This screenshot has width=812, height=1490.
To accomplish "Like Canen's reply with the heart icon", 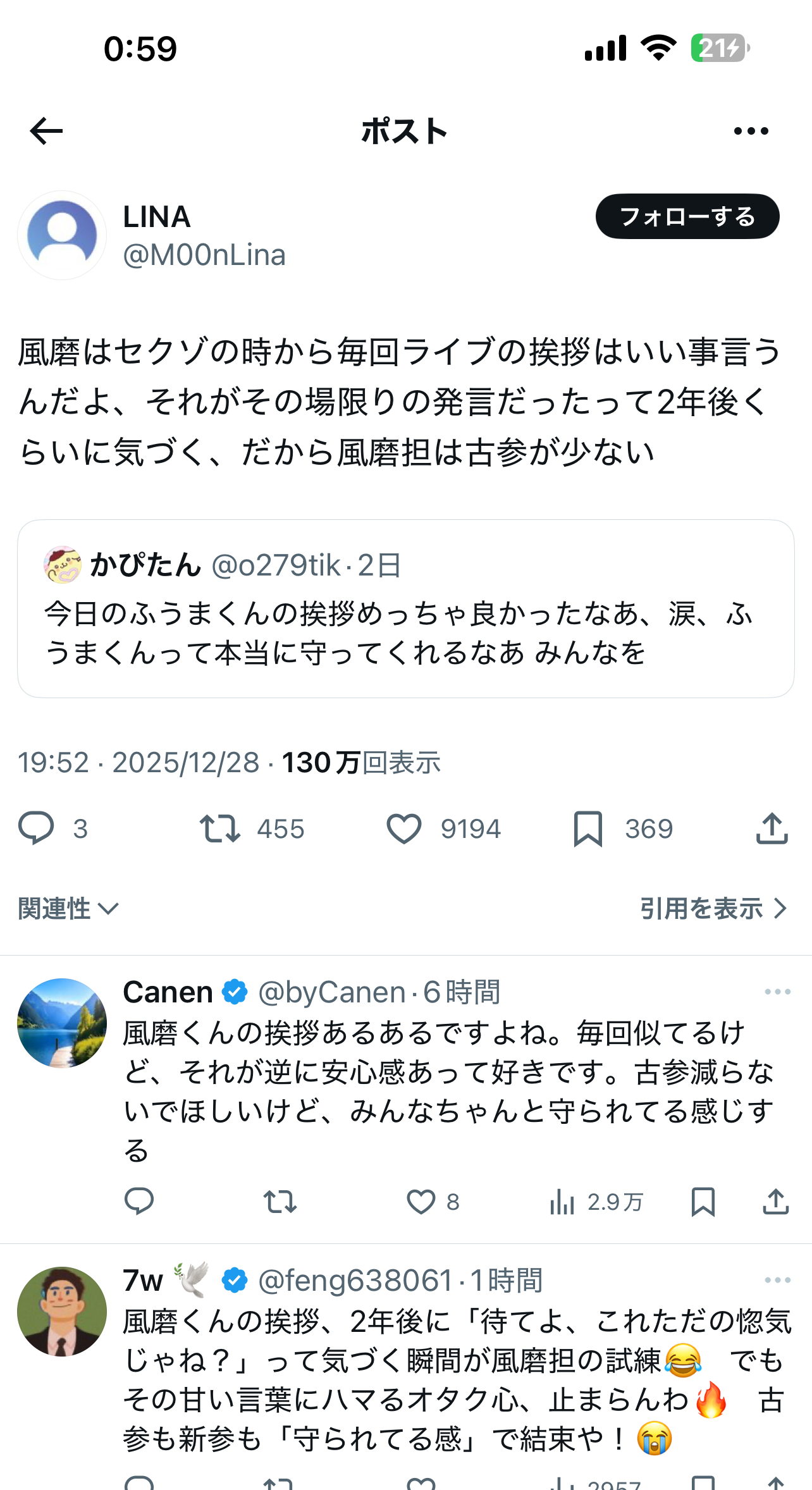I will tap(421, 1202).
